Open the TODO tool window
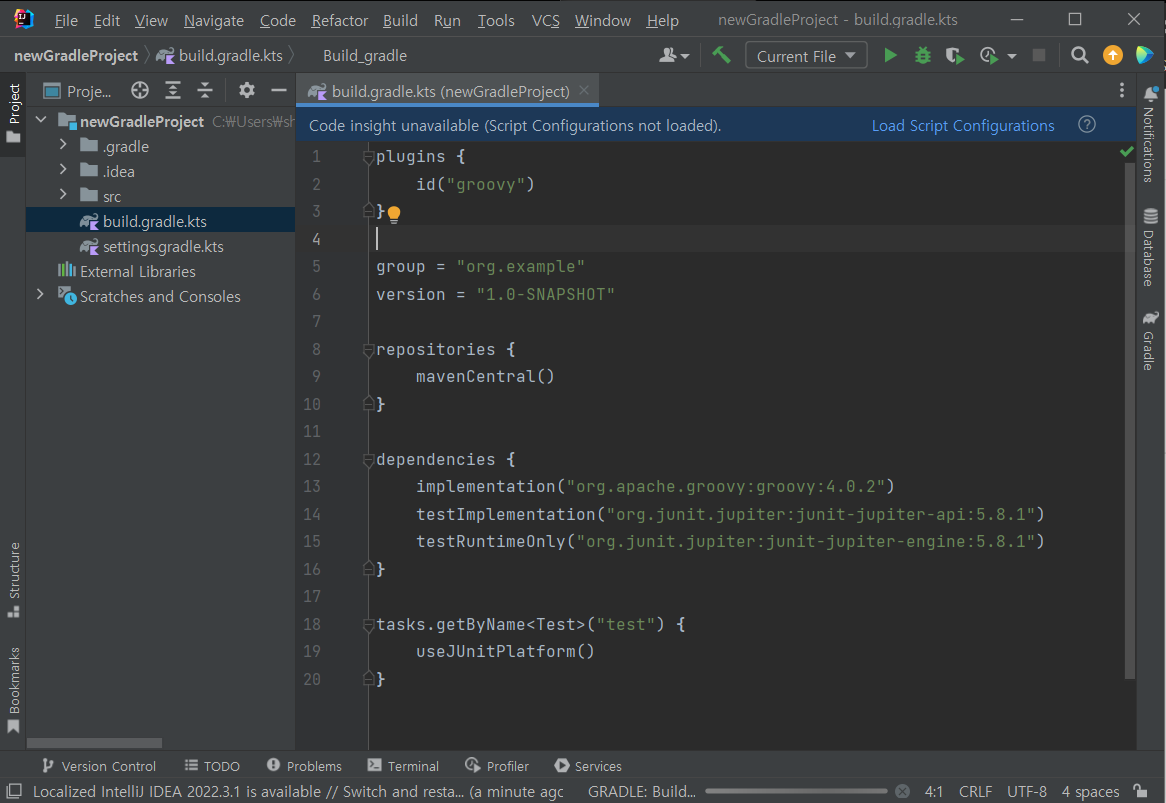The image size is (1166, 803). [x=212, y=766]
